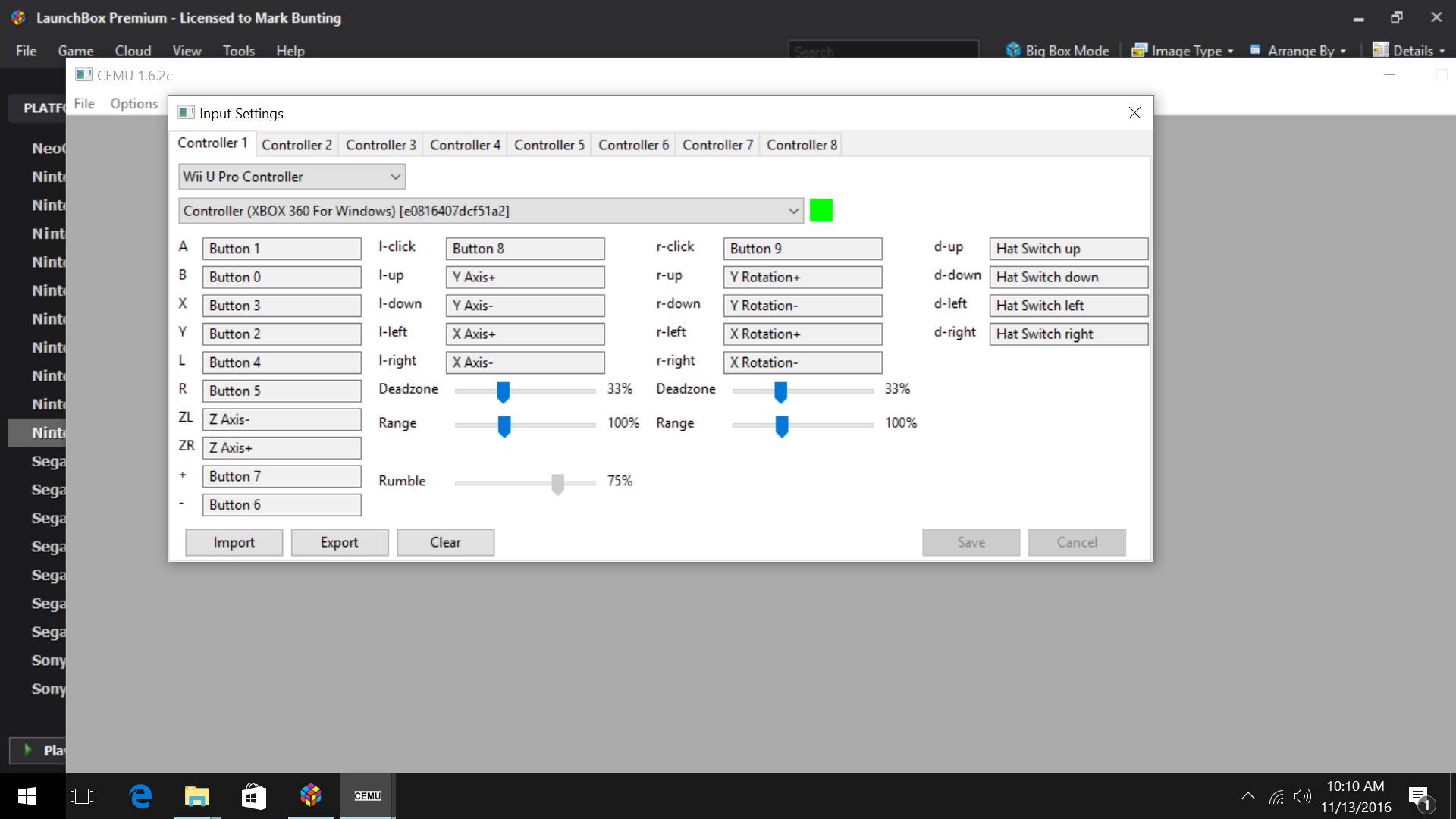Show hidden system tray icons
Viewport: 1456px width, 819px height.
(1247, 796)
